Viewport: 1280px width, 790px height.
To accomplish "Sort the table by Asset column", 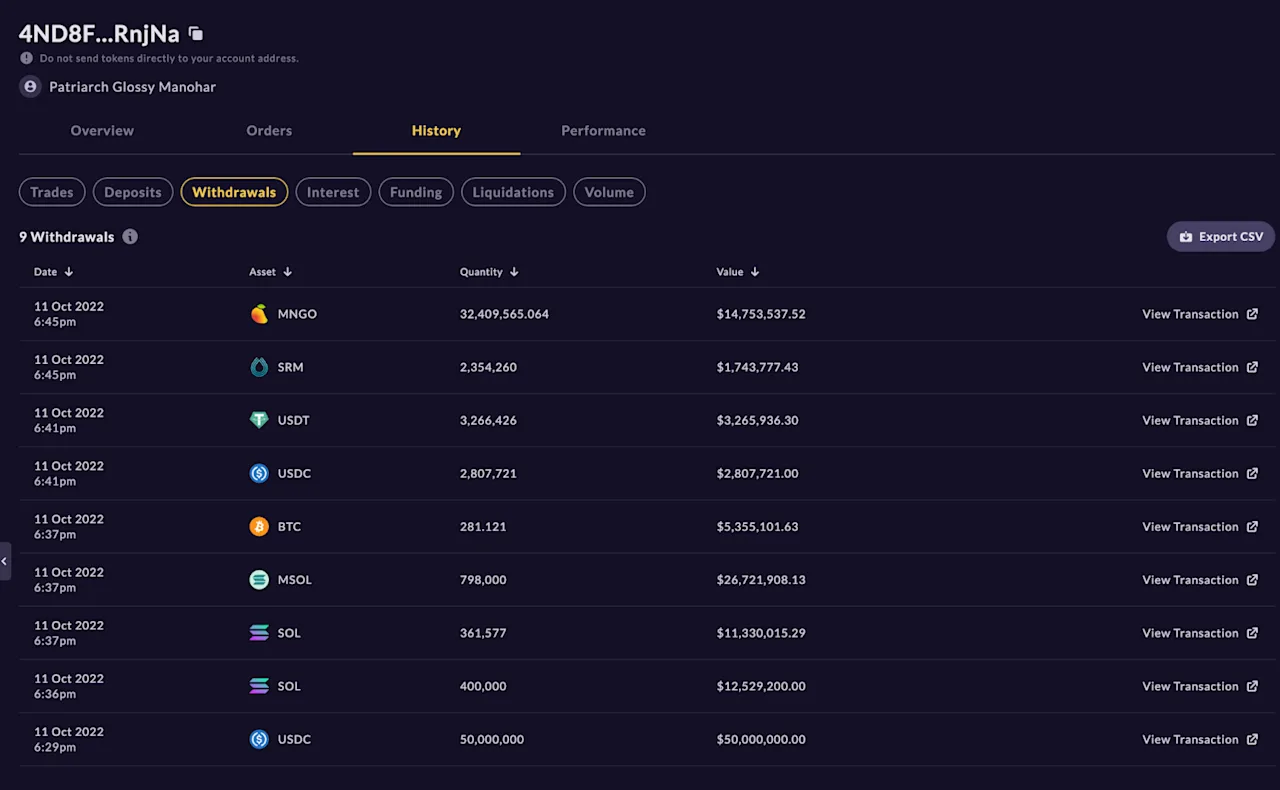I will 270,272.
